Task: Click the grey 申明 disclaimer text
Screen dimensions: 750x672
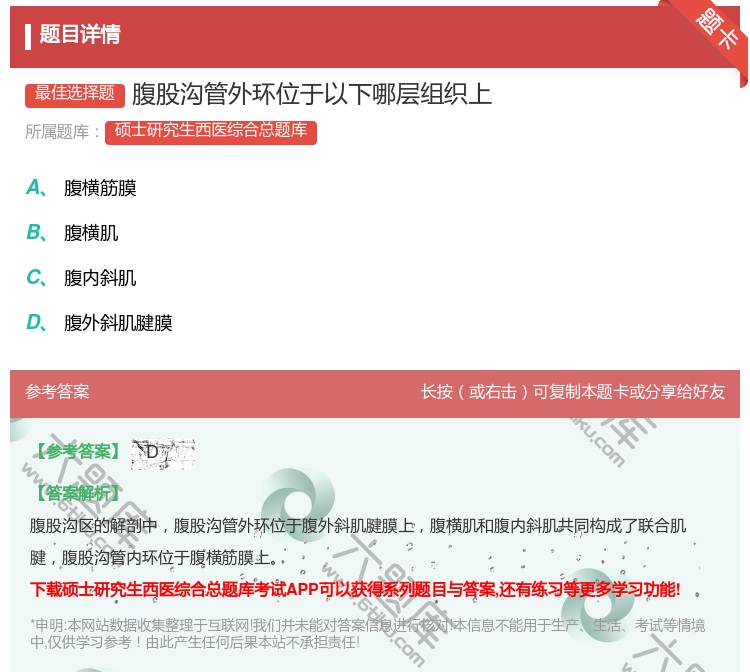Action: tap(367, 633)
